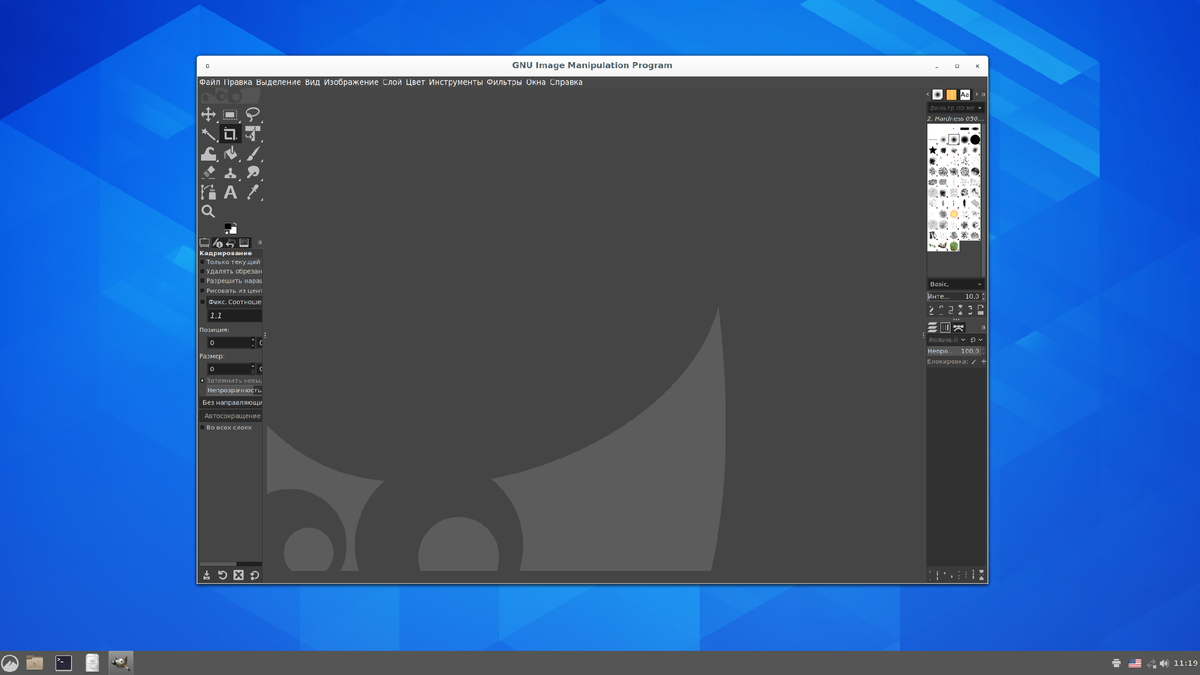
Task: Reset tool options to default values
Action: [x=252, y=575]
